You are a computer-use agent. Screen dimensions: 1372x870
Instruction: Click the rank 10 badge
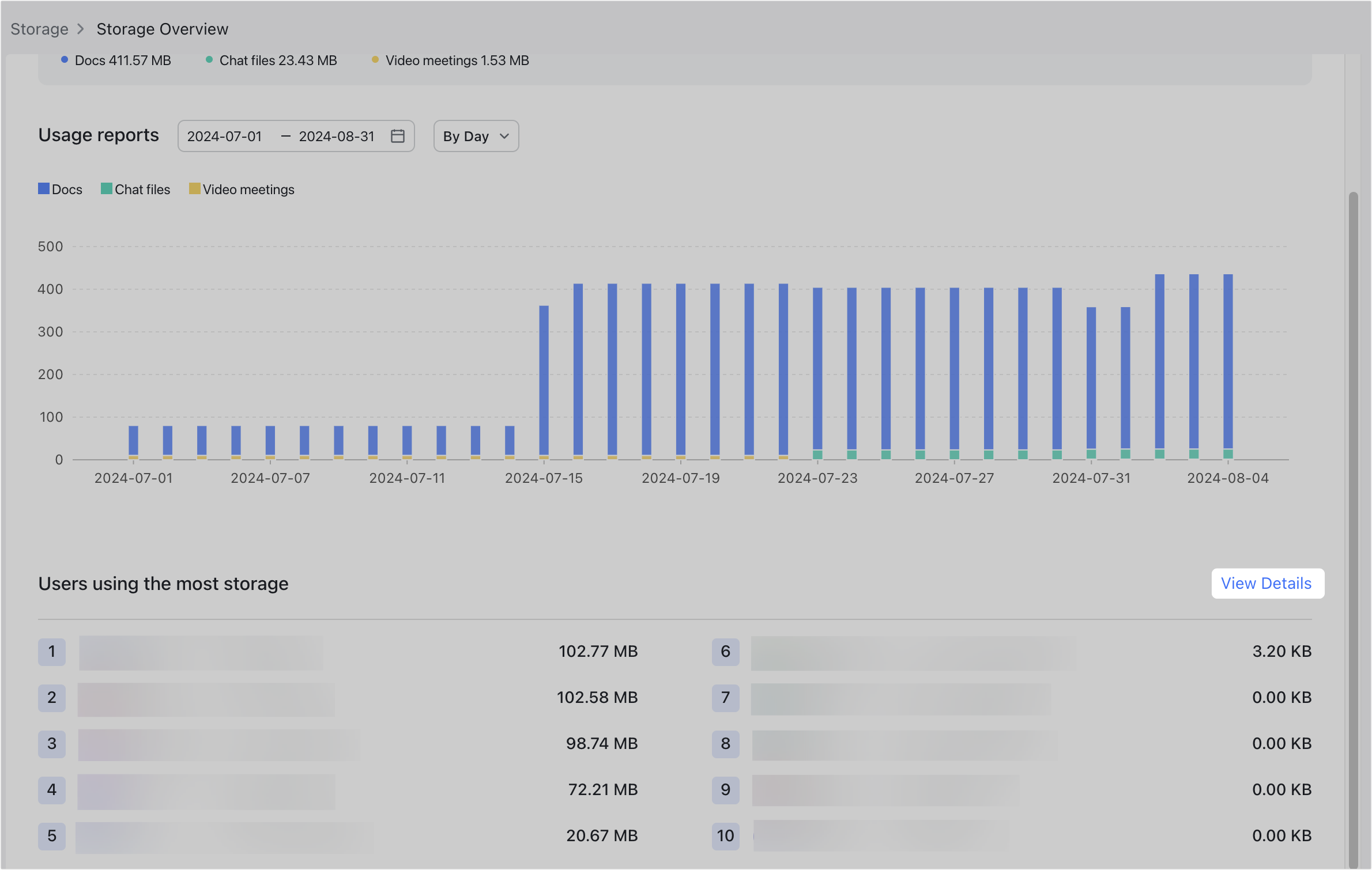[x=725, y=836]
